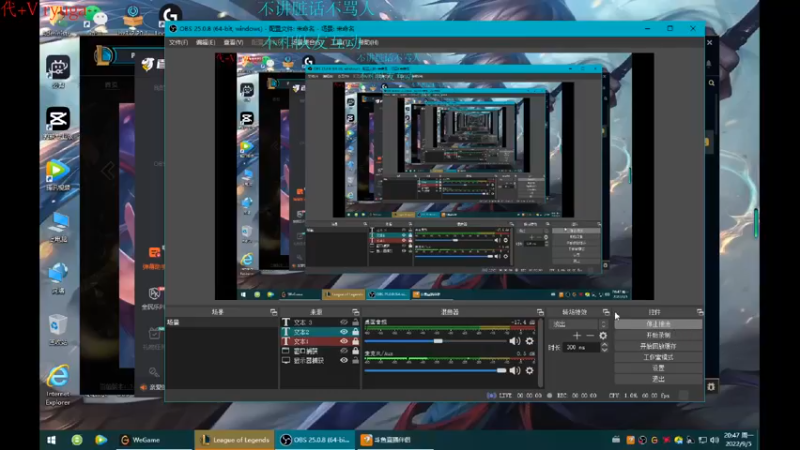Screen dimensions: 800x450
Task: Pop out the 控件 controls dock
Action: click(x=700, y=312)
